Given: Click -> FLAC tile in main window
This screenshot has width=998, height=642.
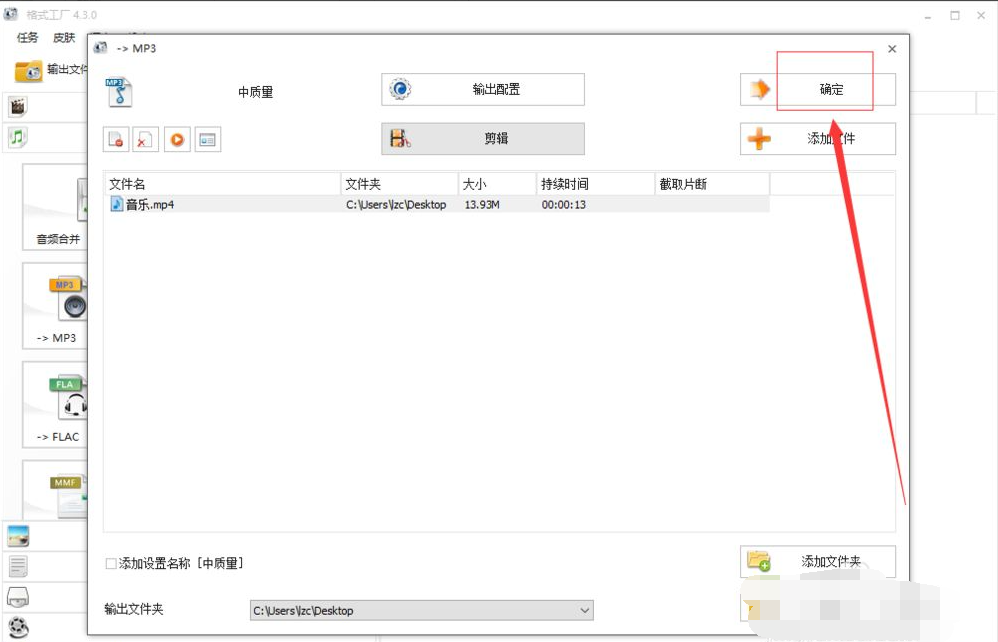Looking at the screenshot, I should point(55,405).
